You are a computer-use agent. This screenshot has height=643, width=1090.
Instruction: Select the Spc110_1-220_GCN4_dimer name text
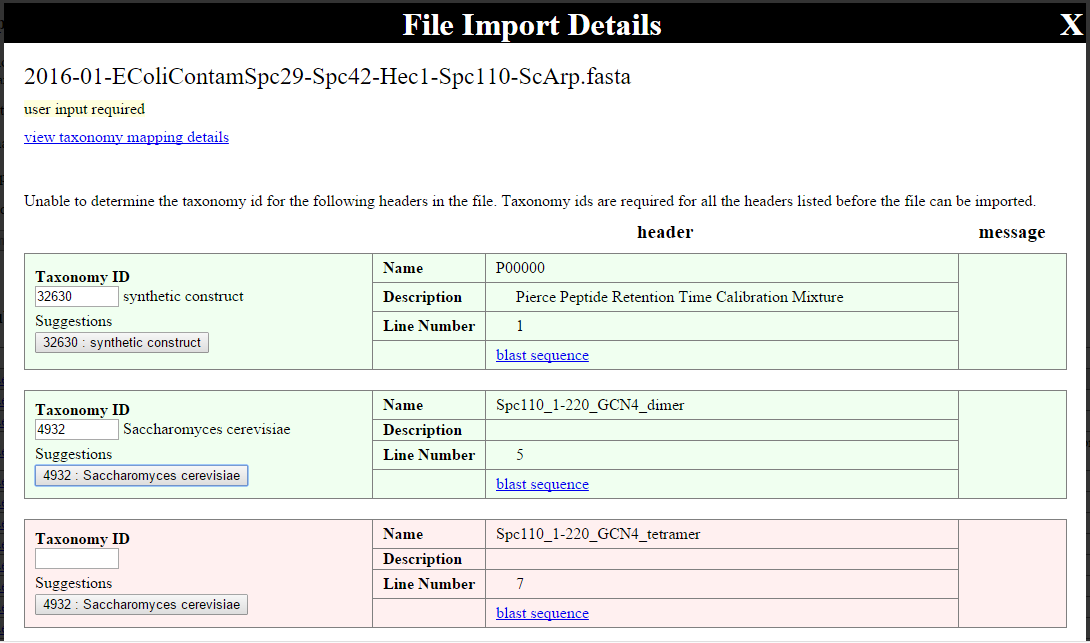point(590,405)
